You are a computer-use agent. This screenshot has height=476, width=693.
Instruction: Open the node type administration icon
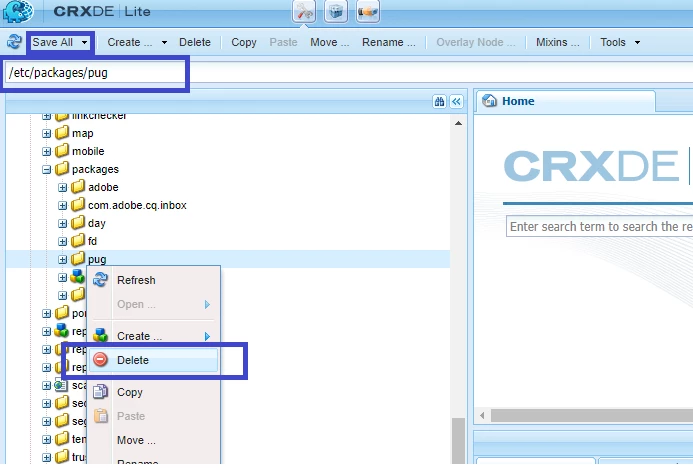(368, 11)
